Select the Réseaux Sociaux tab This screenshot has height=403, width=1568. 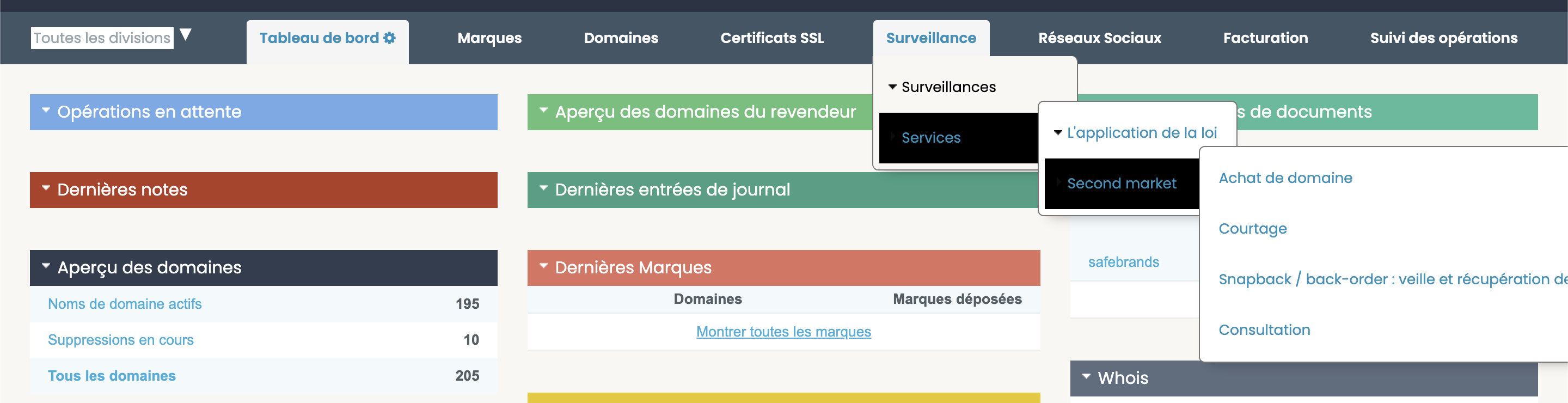pyautogui.click(x=1099, y=38)
